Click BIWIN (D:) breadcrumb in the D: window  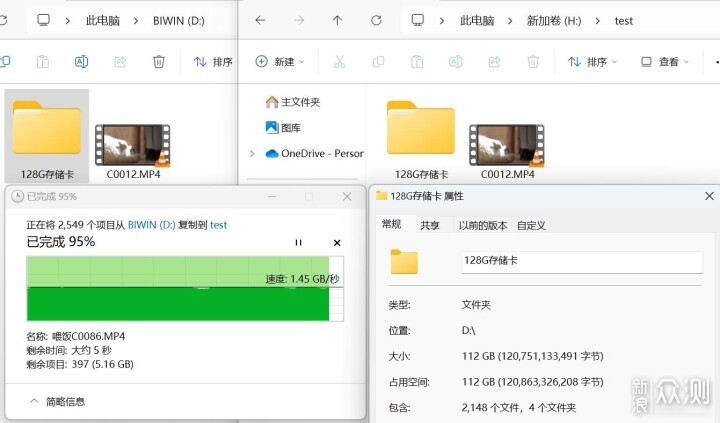(x=179, y=21)
